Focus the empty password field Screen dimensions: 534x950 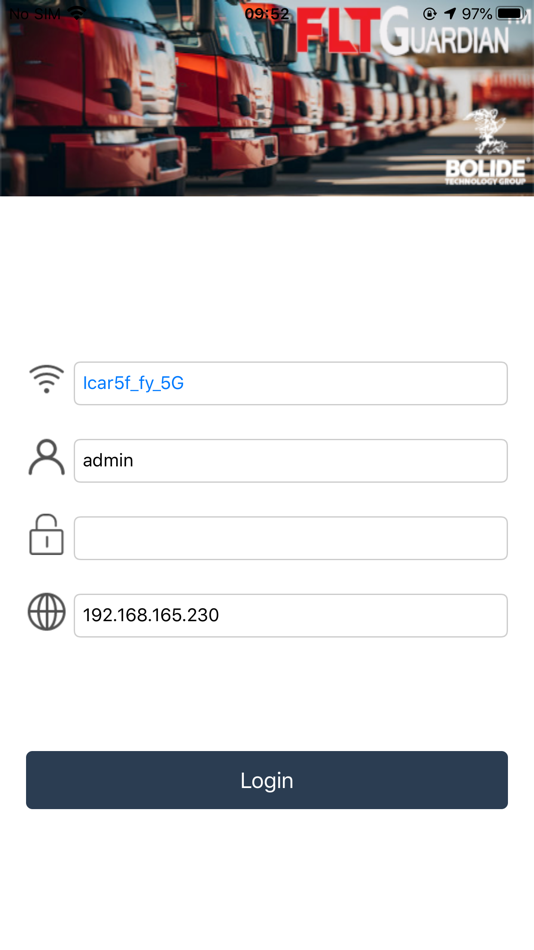[x=291, y=538]
